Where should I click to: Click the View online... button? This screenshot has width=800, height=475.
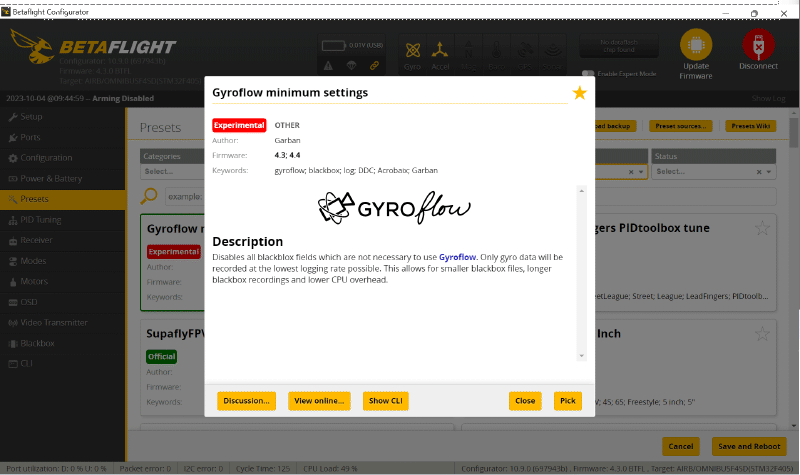(x=319, y=401)
